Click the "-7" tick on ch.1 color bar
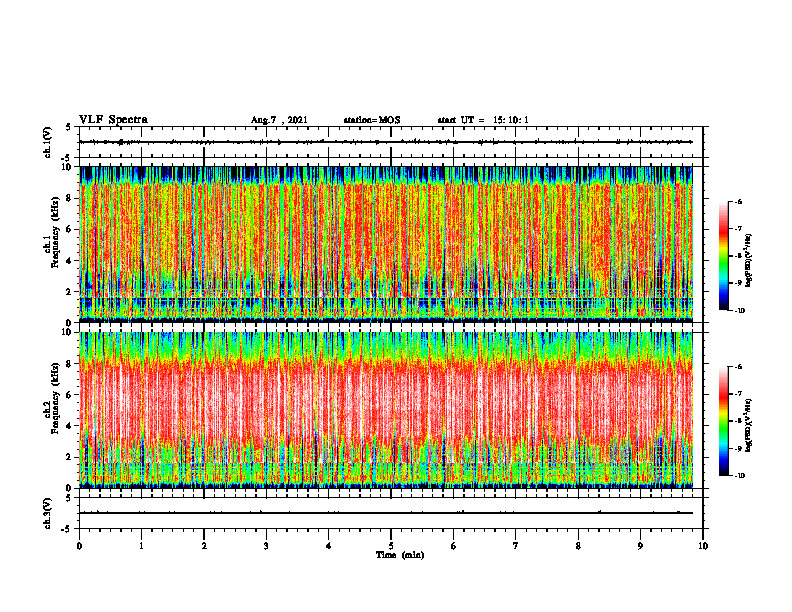Screen dimensions: 792x612 point(738,229)
